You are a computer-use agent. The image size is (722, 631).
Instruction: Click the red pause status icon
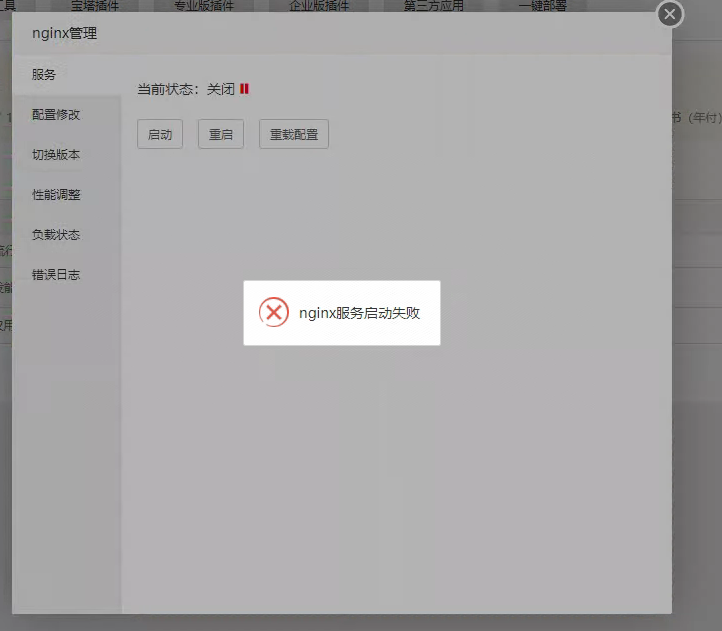point(244,89)
